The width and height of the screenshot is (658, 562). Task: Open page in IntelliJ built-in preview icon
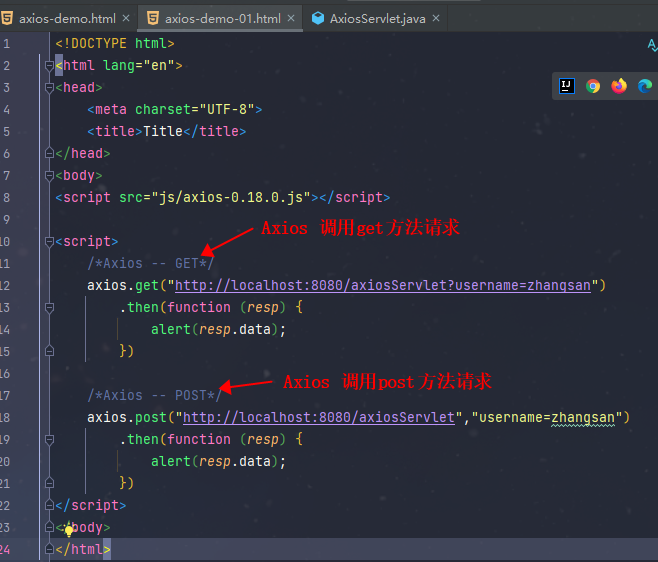pos(567,86)
